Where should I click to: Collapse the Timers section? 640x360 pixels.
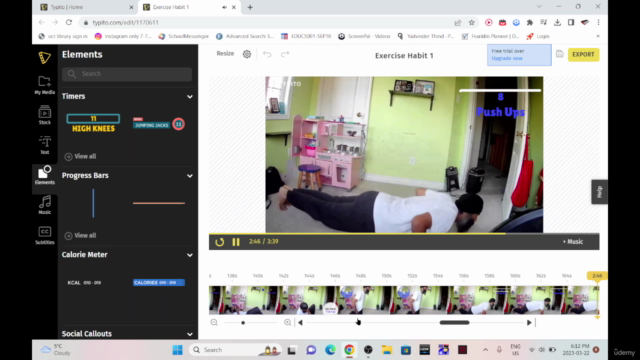point(190,97)
